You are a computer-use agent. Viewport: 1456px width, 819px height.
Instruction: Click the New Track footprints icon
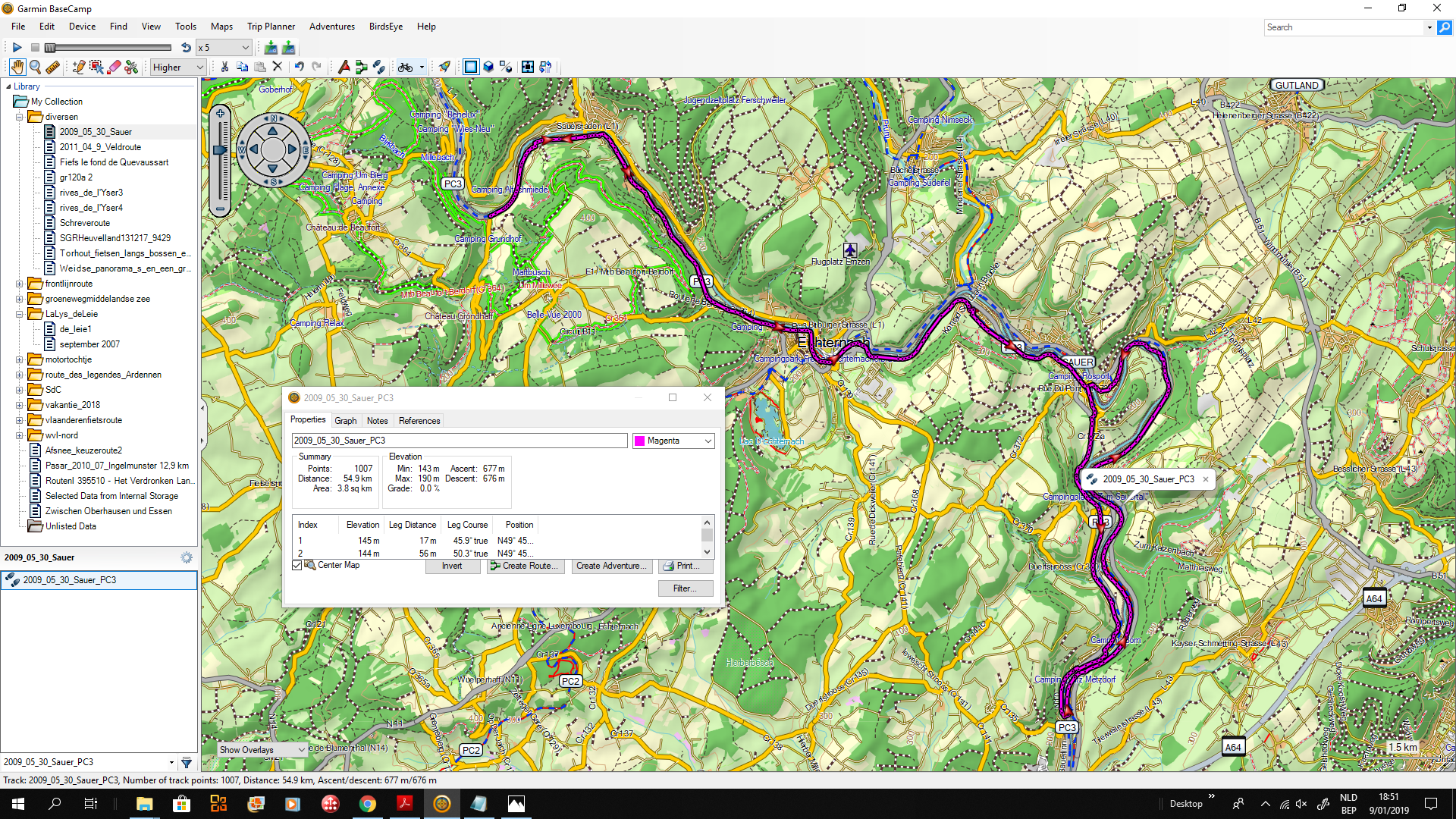point(379,67)
